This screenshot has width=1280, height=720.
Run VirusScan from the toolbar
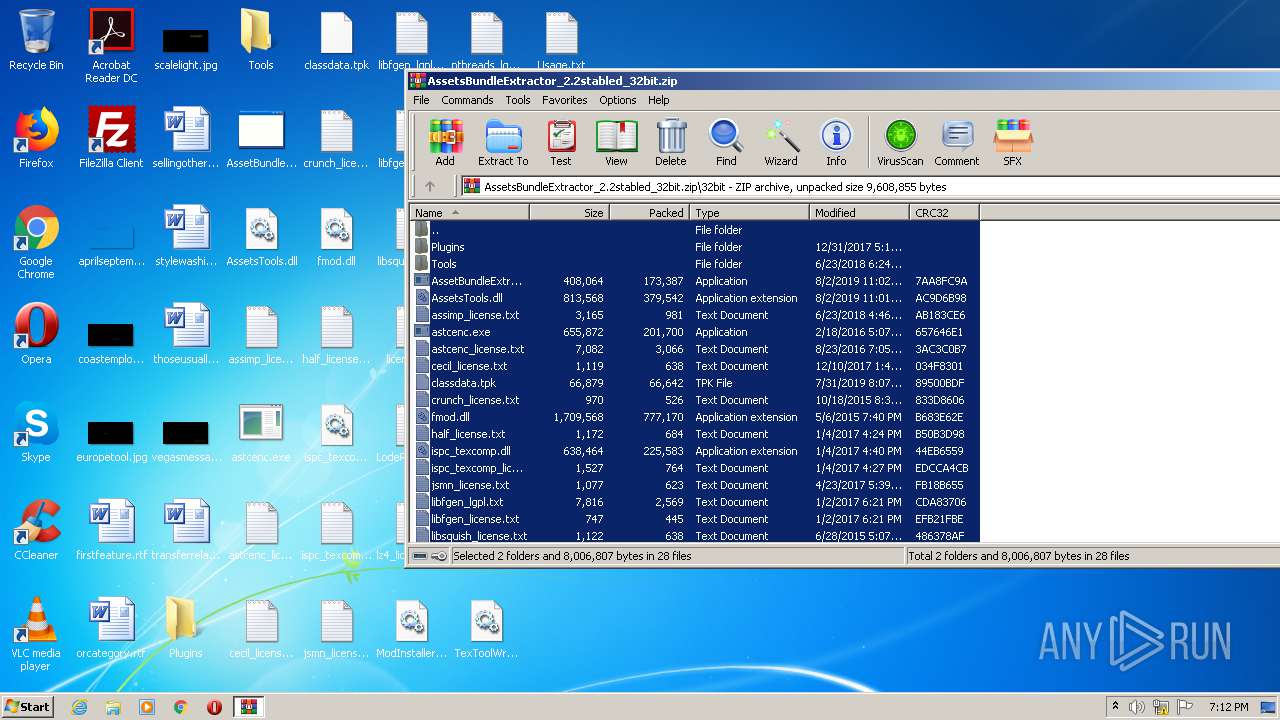coord(900,142)
